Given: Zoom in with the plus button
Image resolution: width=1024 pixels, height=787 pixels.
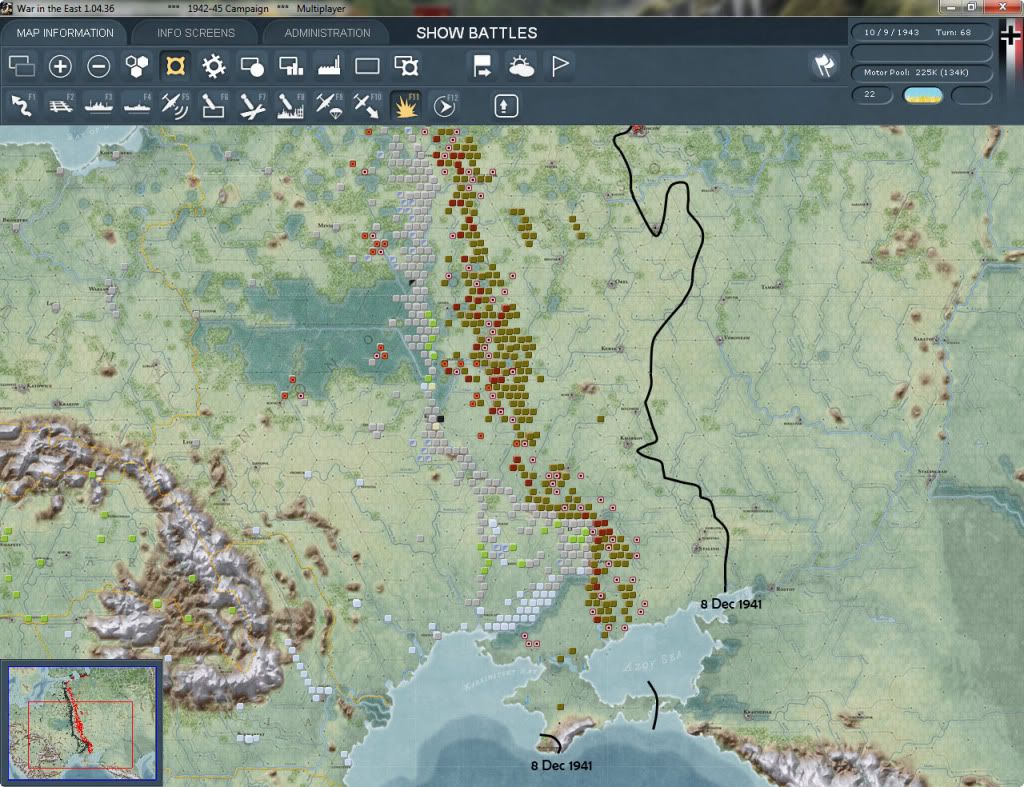Looking at the screenshot, I should 60,66.
